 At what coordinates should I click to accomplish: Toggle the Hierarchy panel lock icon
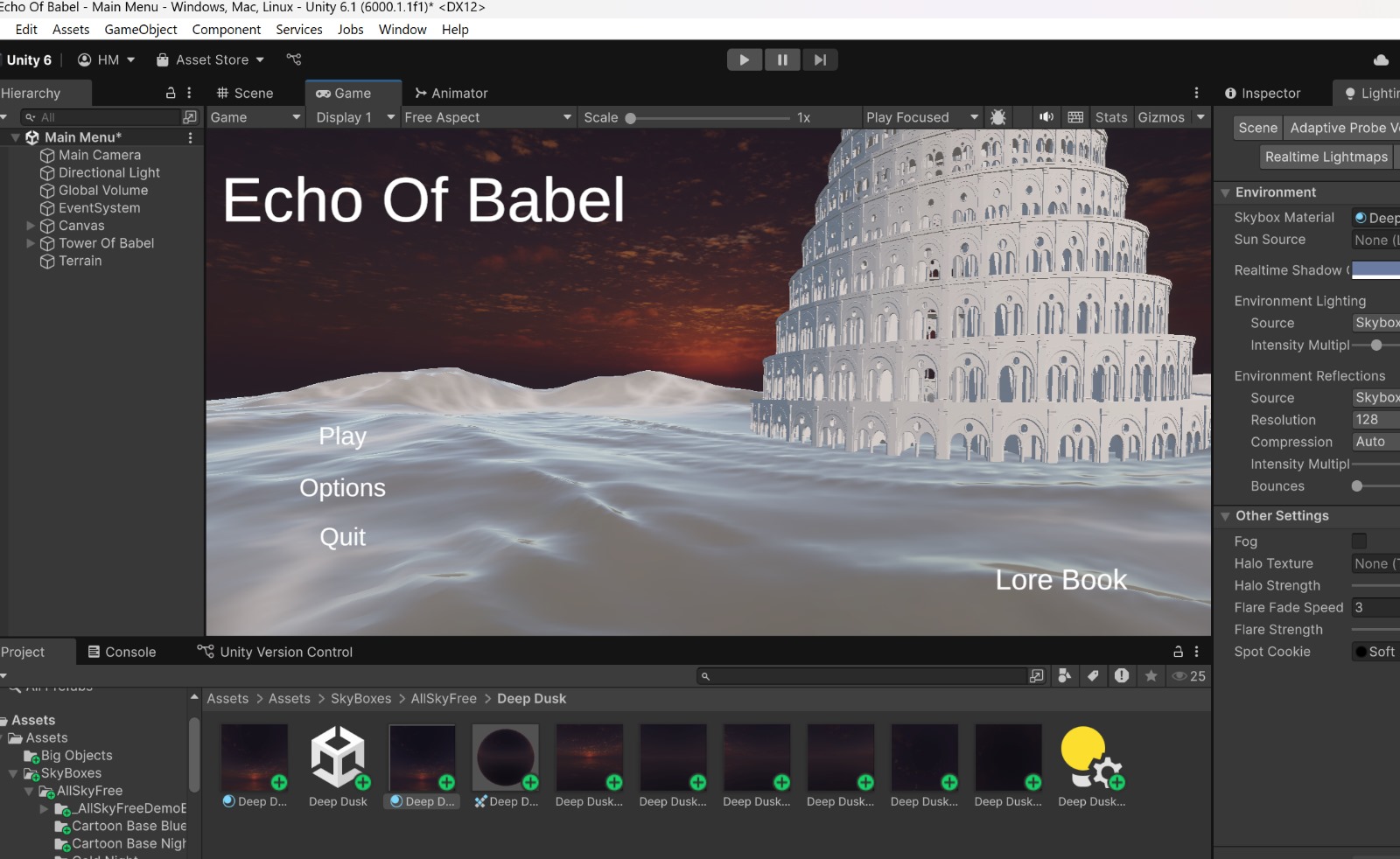[171, 93]
